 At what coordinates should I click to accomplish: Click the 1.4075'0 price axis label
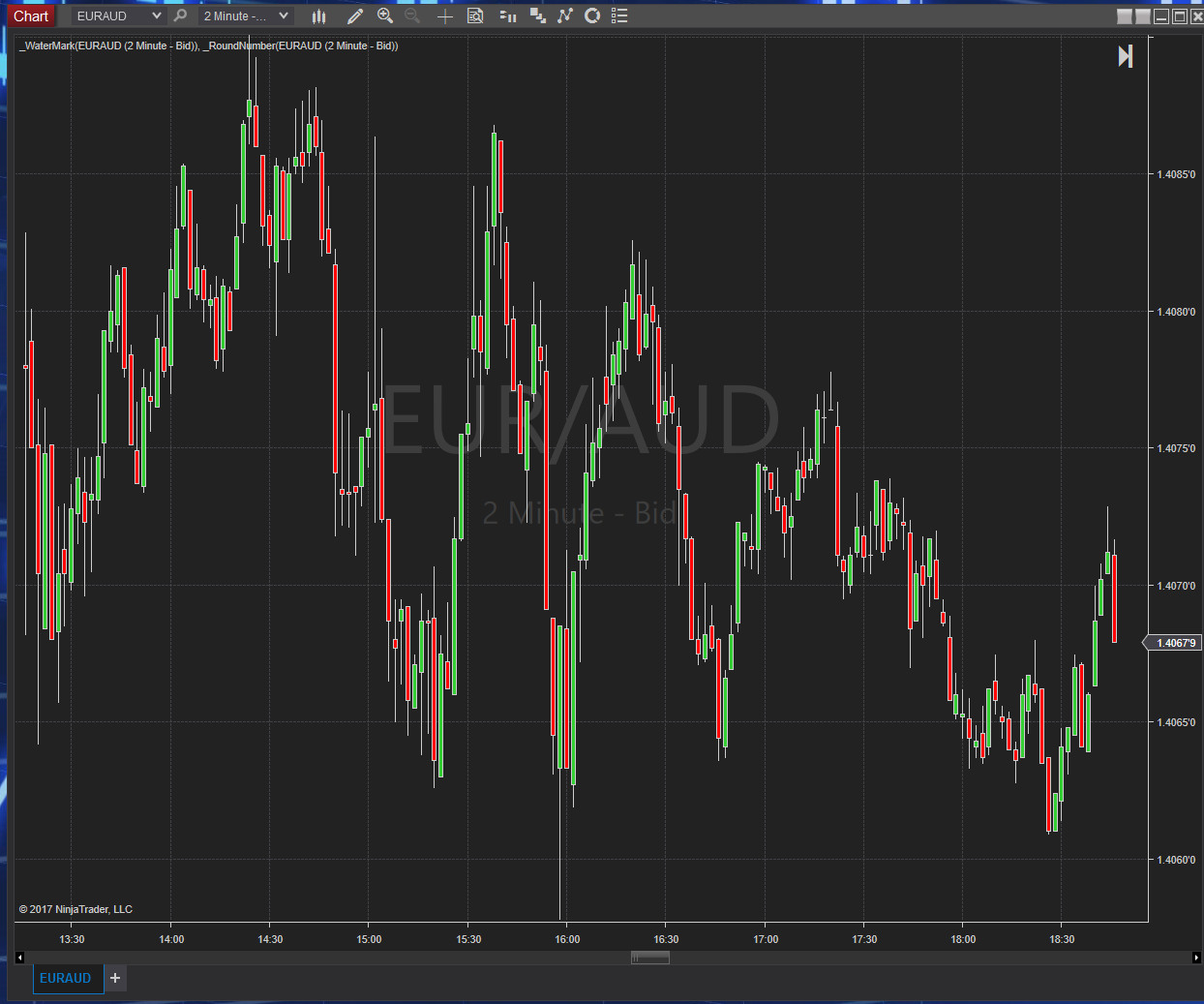1176,448
